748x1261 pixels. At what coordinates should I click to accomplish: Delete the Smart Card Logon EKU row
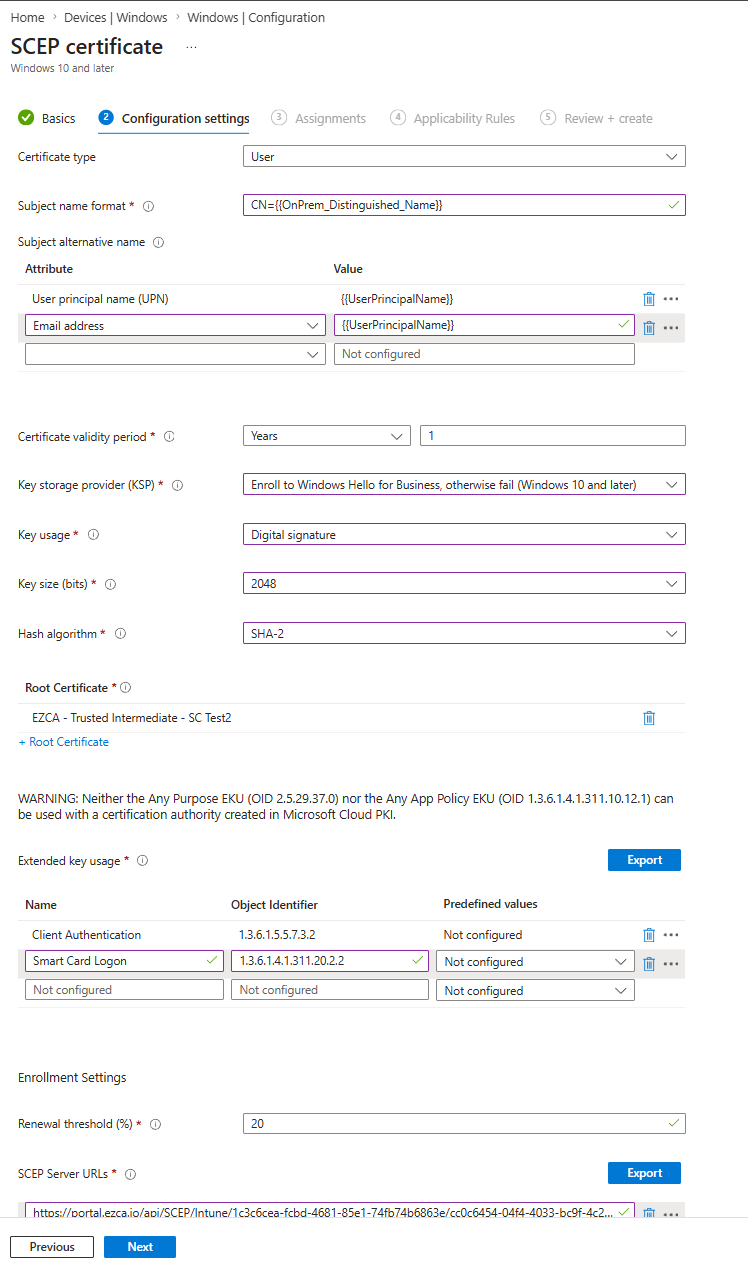[649, 963]
